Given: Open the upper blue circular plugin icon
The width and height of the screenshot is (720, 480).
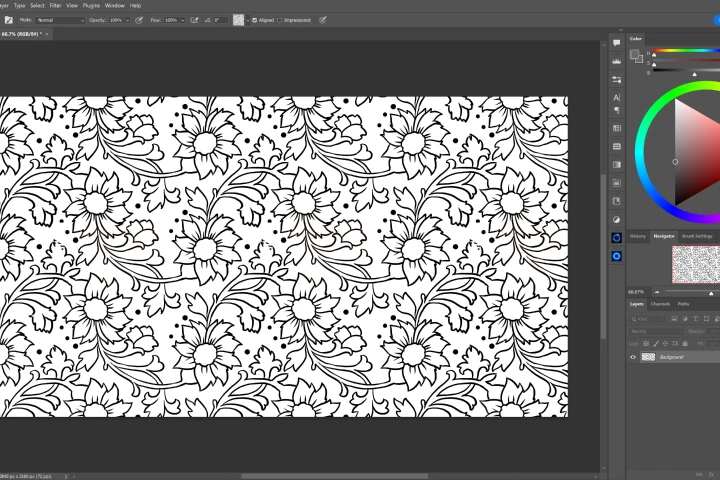Looking at the screenshot, I should tap(617, 237).
